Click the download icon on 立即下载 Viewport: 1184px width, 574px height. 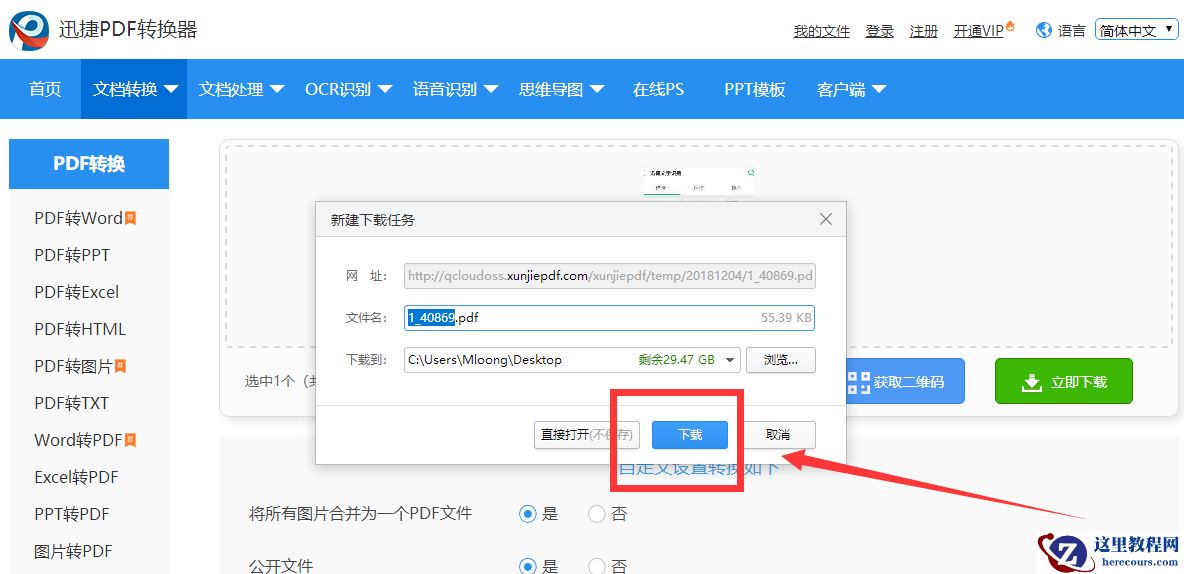click(x=1031, y=382)
